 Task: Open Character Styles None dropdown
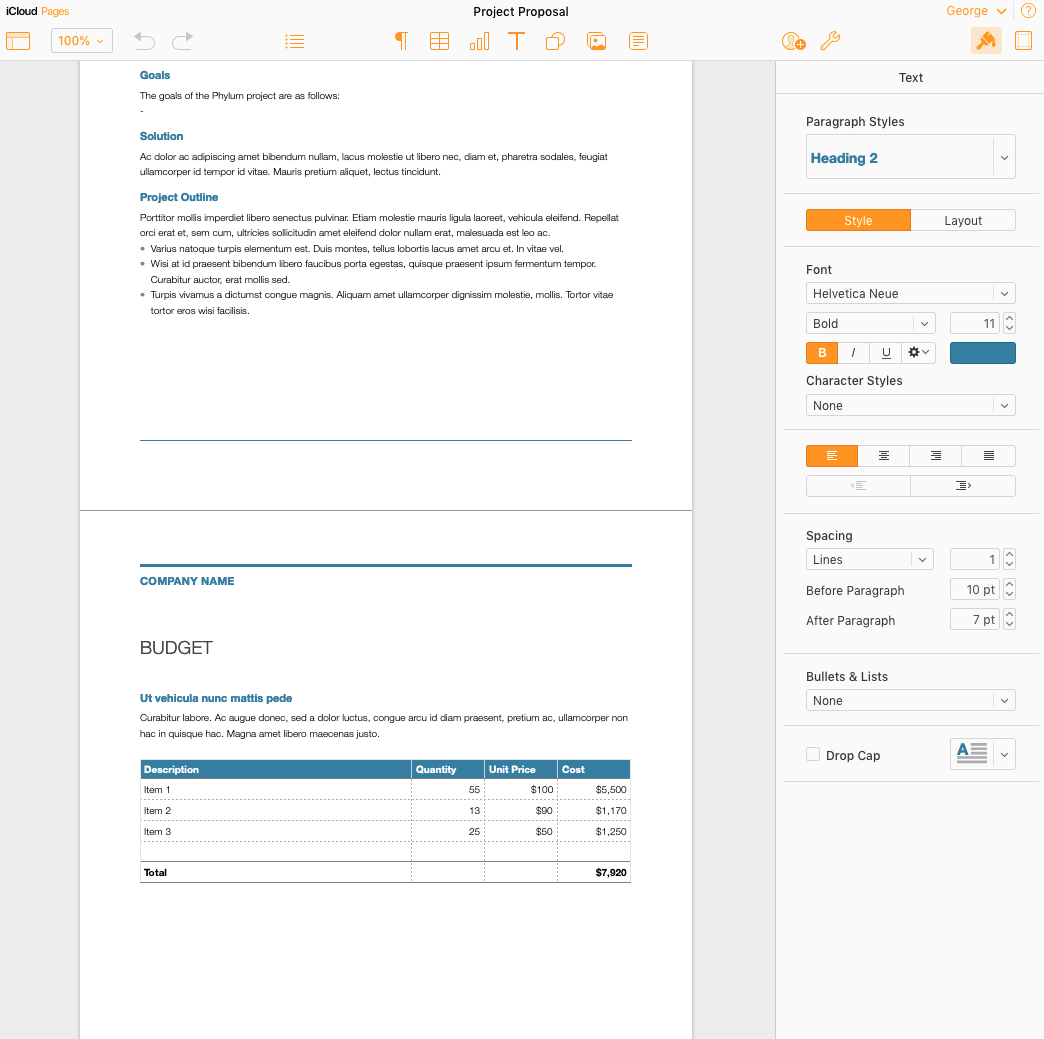(910, 406)
